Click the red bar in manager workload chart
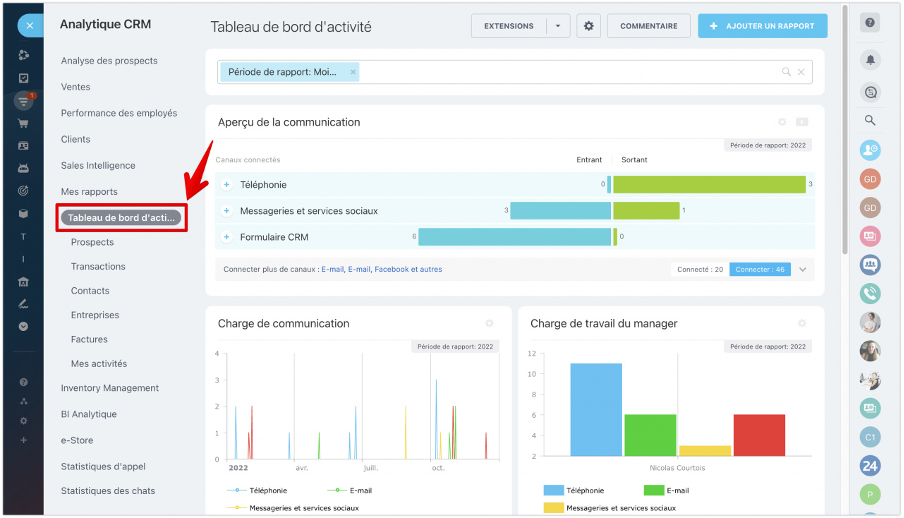 tap(759, 435)
